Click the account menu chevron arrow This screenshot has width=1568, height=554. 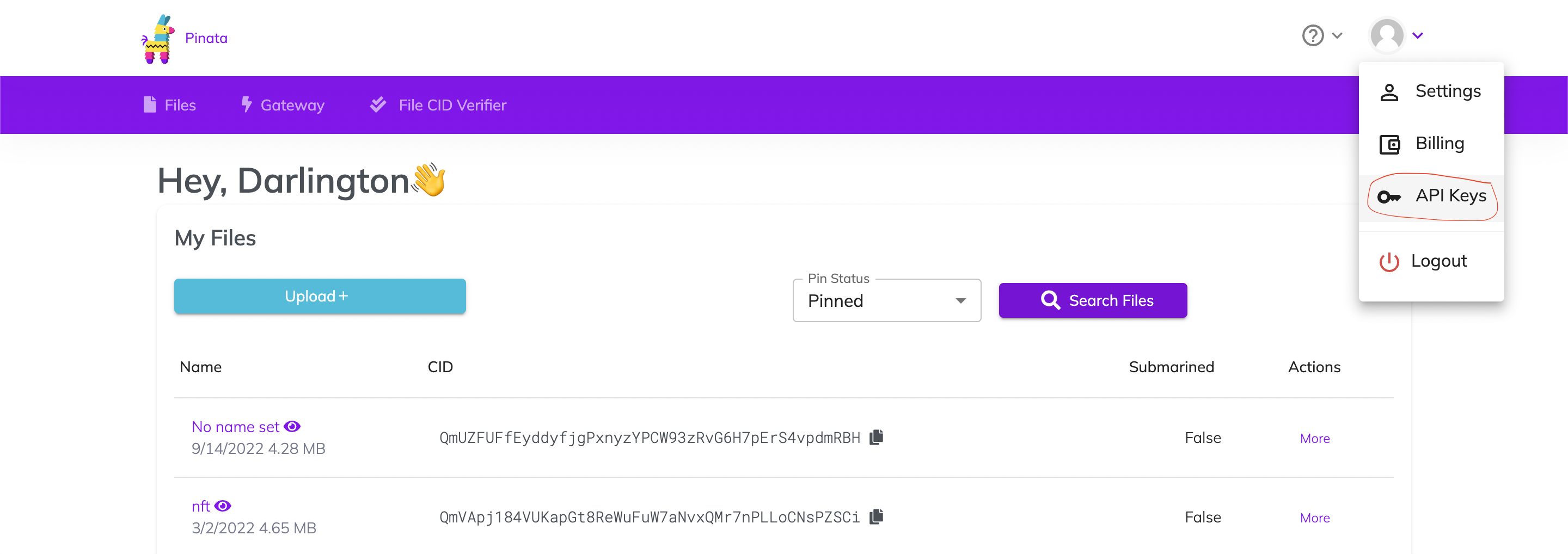[x=1418, y=35]
